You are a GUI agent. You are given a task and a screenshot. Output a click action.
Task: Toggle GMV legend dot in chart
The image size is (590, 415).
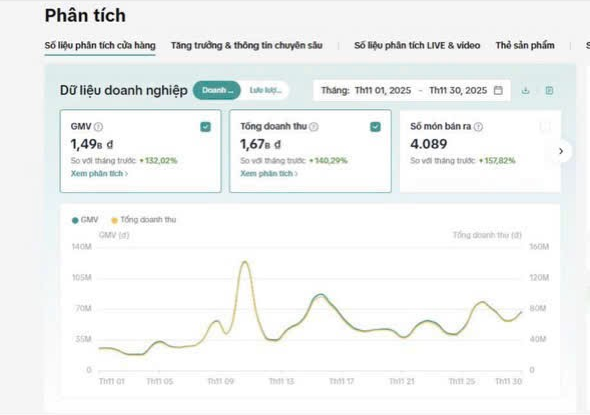point(75,220)
